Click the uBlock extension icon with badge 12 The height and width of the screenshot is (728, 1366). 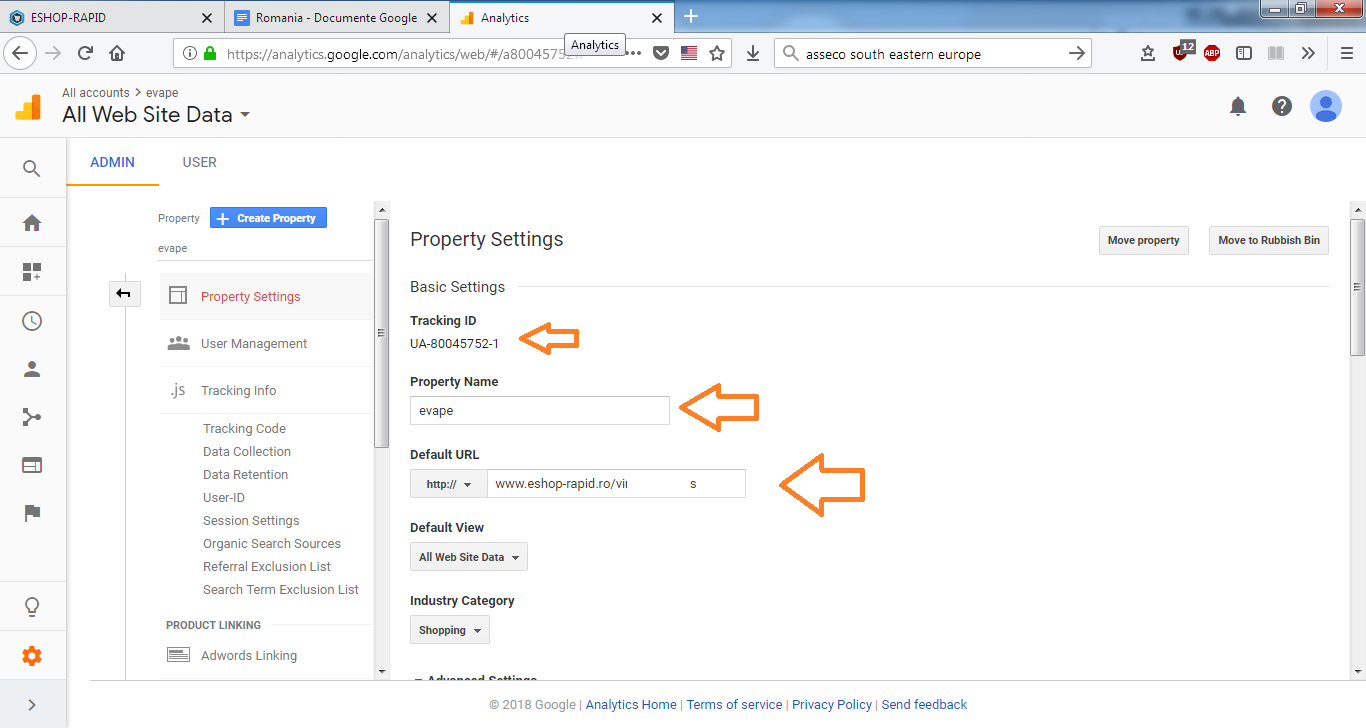pyautogui.click(x=1182, y=52)
